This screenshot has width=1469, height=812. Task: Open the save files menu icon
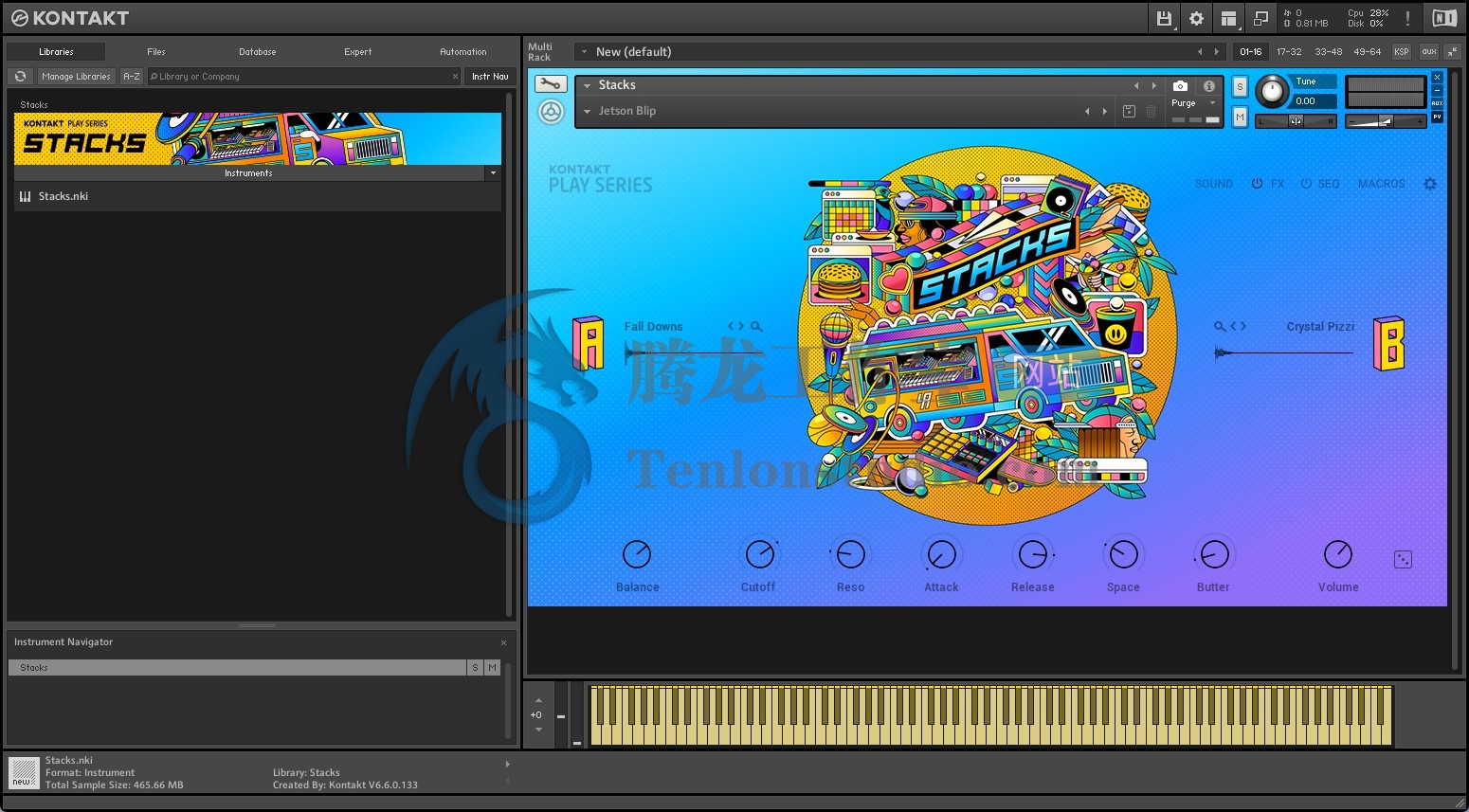(x=1165, y=18)
